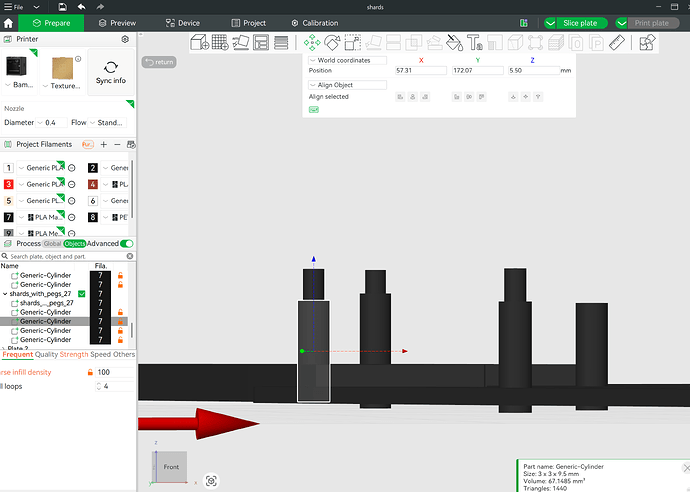This screenshot has width=690, height=492.
Task: Open the Align Object dropdown
Action: (347, 85)
